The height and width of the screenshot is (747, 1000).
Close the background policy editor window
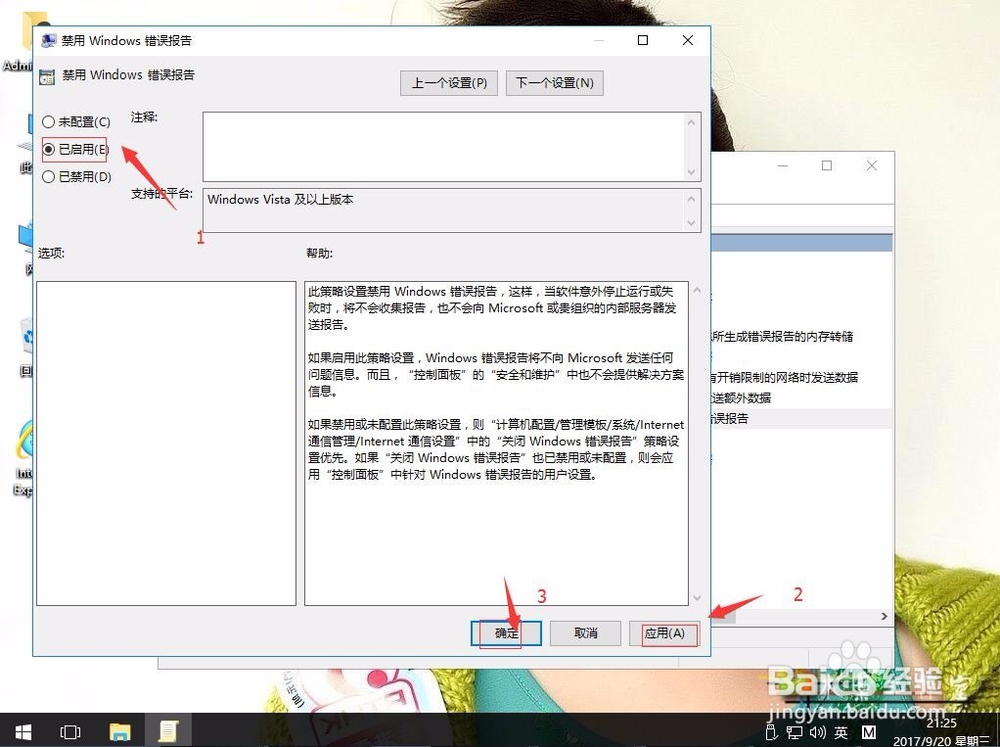coord(872,166)
